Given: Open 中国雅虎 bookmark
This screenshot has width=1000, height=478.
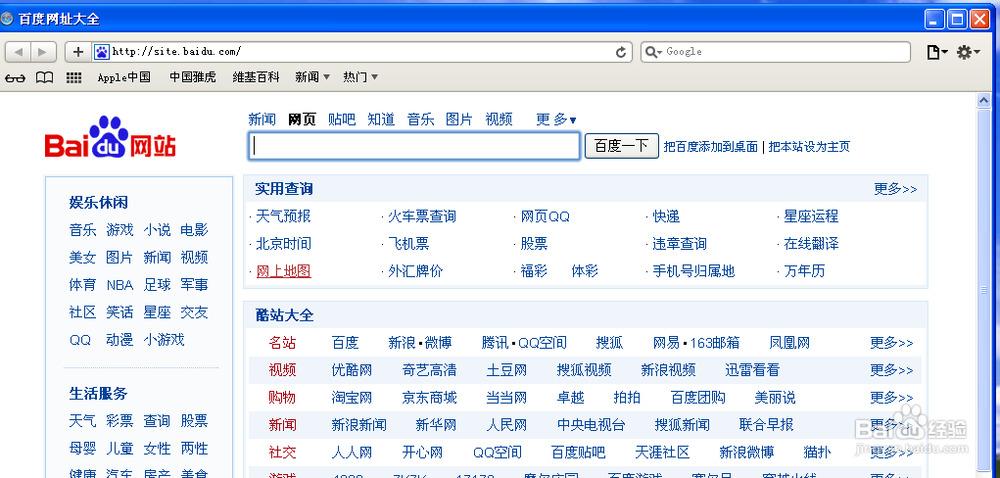Looking at the screenshot, I should 193,77.
